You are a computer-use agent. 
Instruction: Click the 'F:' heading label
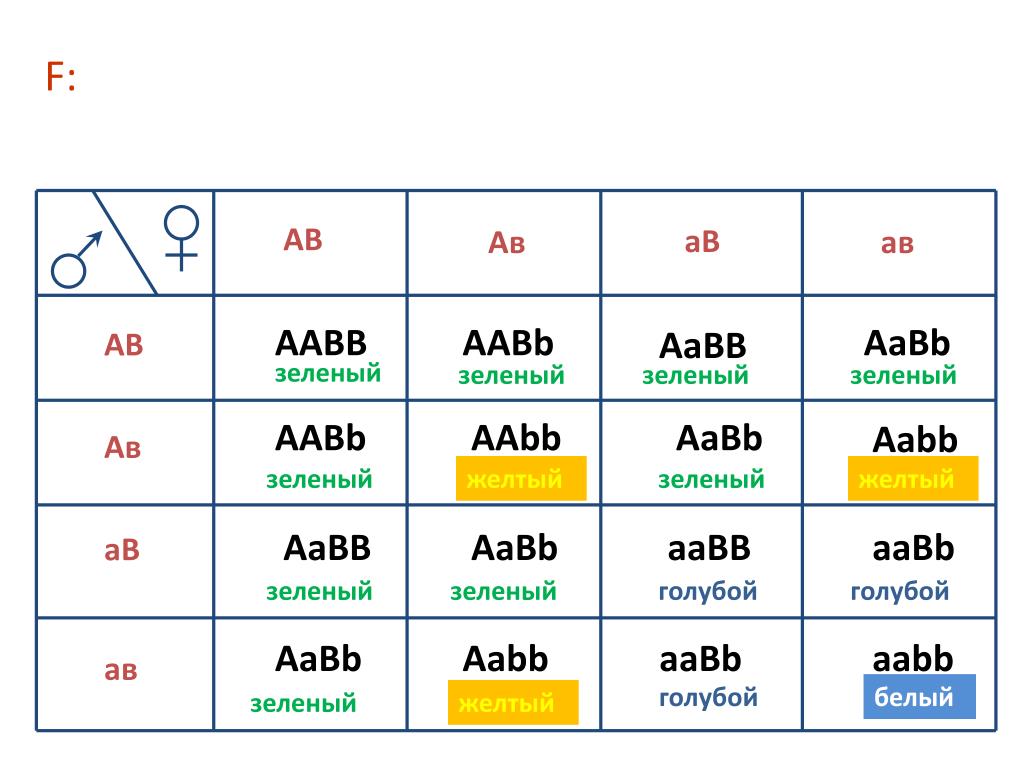pos(61,77)
